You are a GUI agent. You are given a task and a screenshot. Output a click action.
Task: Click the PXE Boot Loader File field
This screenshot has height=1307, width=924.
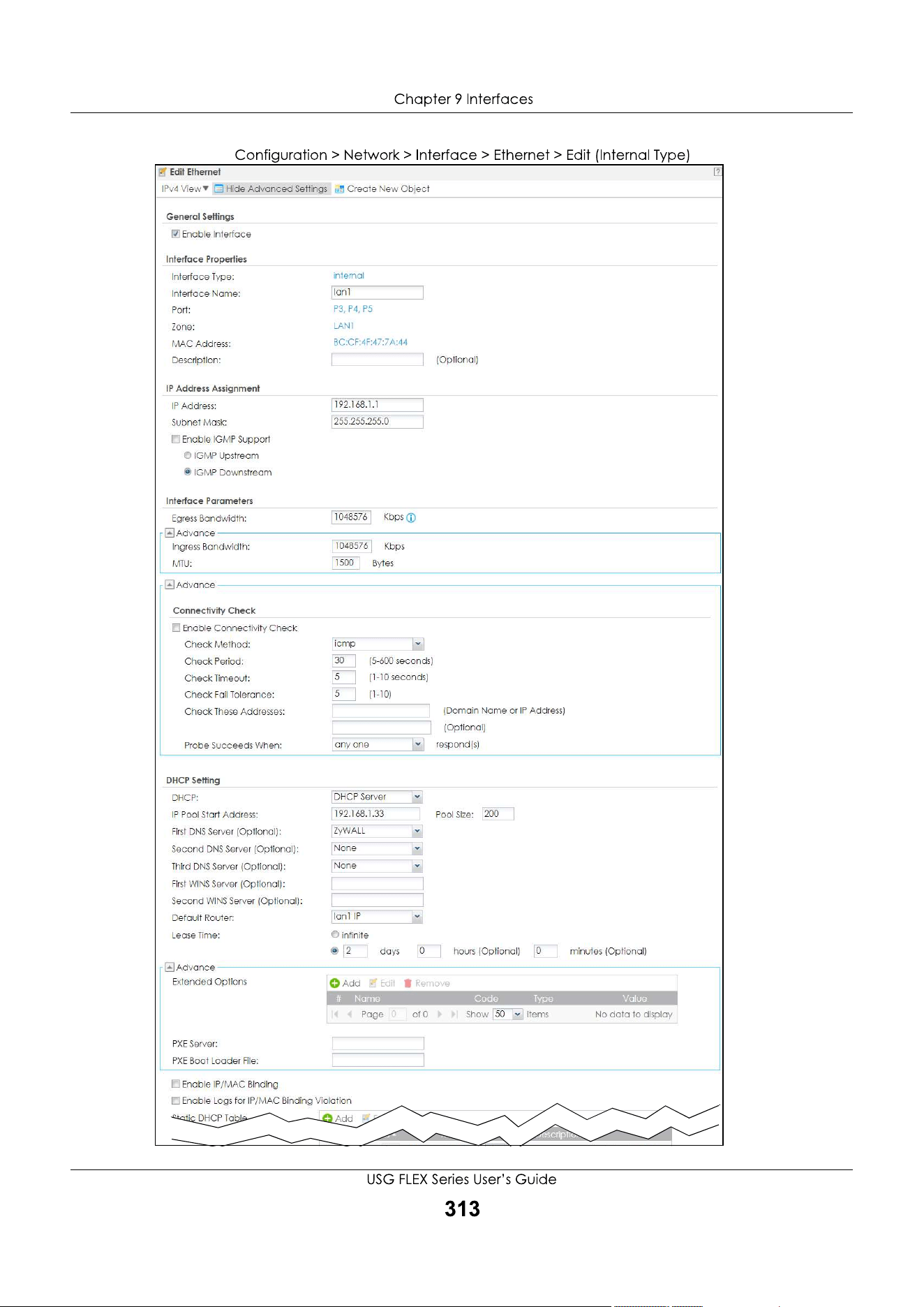[x=378, y=1060]
